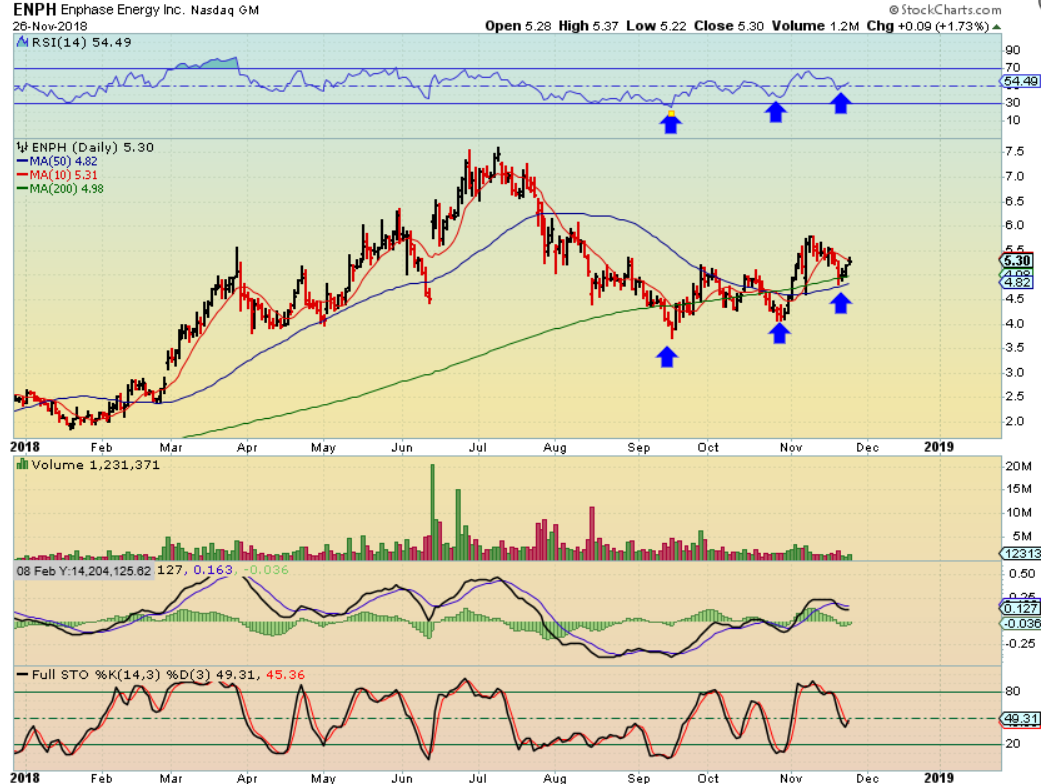Click the volume bars icon beside Volume label
Image resolution: width=1041 pixels, height=784 pixels.
(x=22, y=465)
